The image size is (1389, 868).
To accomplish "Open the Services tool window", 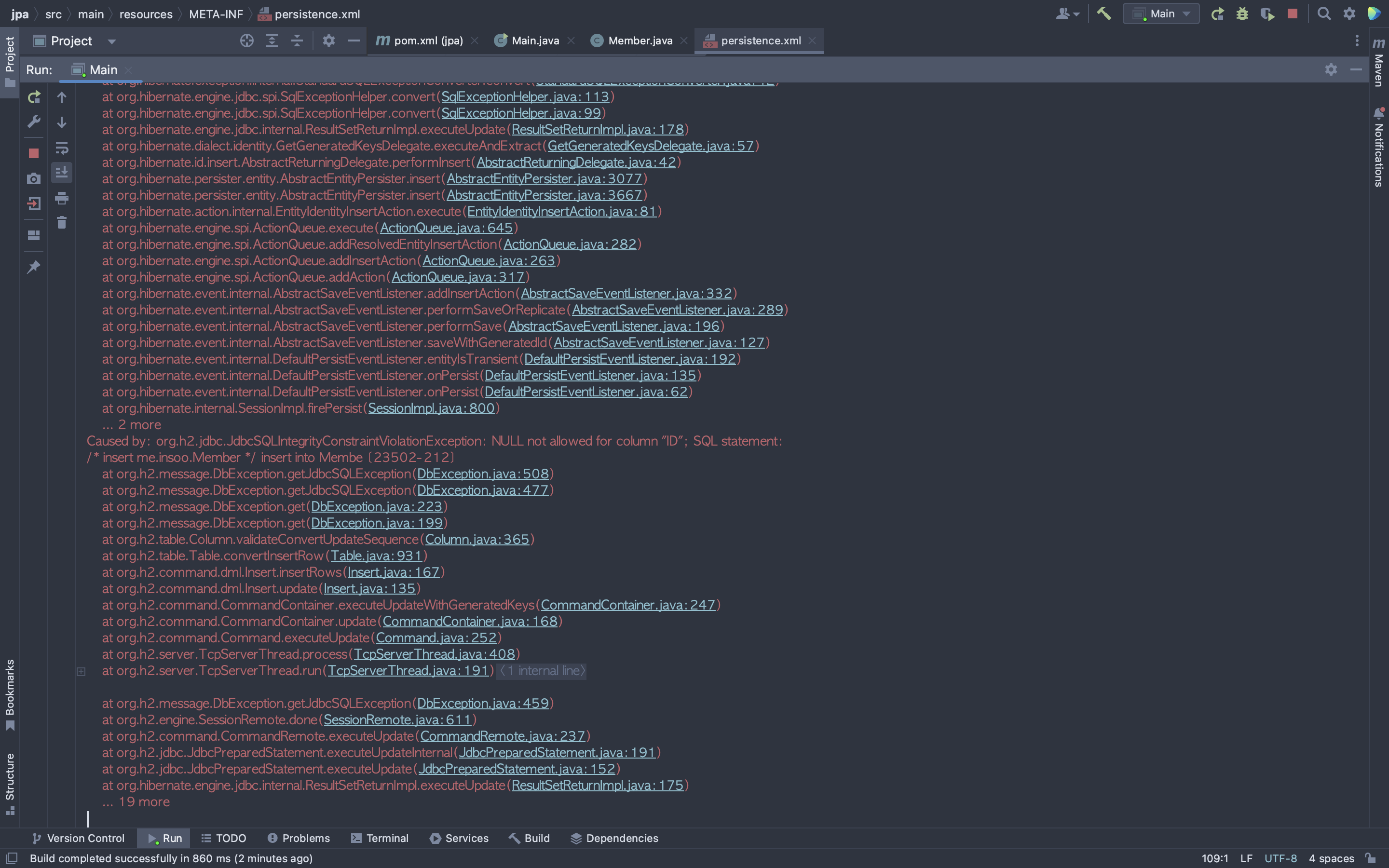I will click(x=459, y=838).
